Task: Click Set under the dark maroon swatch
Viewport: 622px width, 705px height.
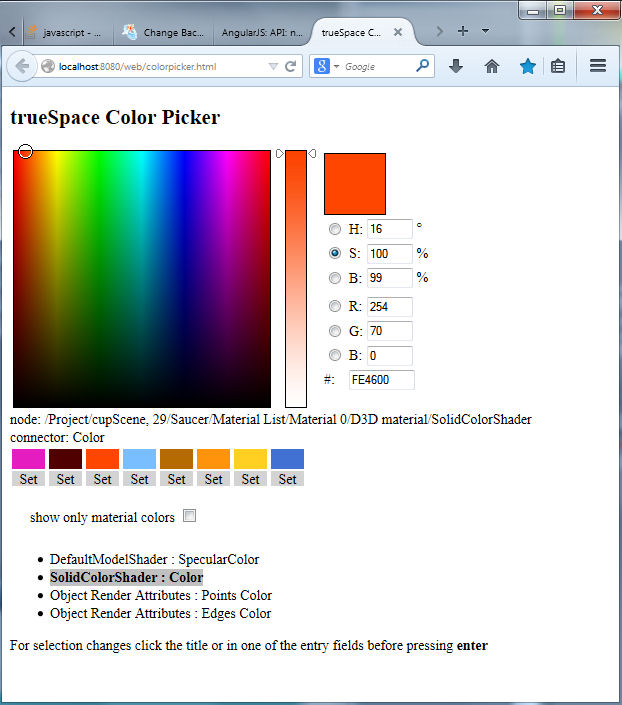Action: [66, 479]
